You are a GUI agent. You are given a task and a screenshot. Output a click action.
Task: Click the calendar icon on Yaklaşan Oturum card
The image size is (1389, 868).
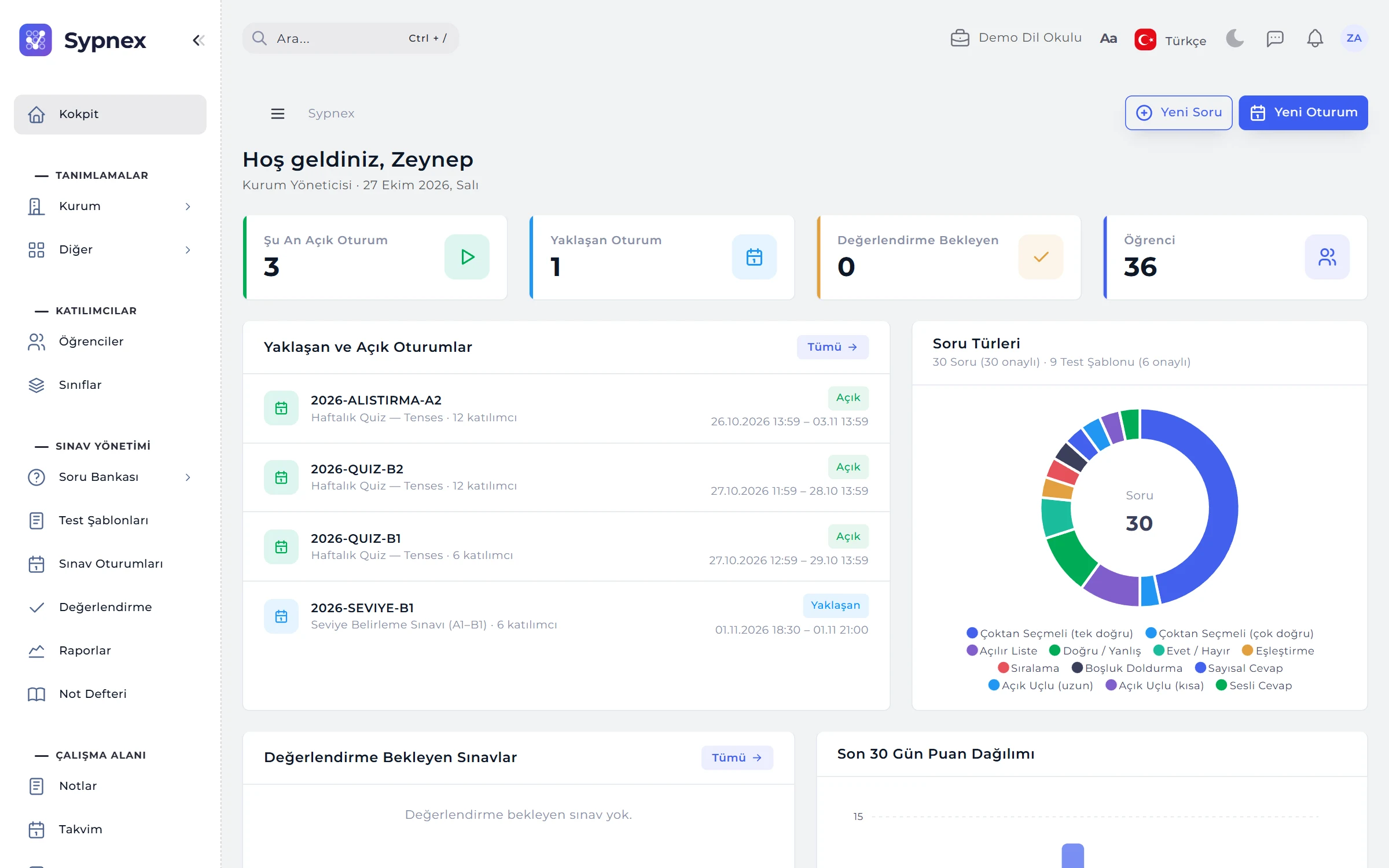coord(754,257)
